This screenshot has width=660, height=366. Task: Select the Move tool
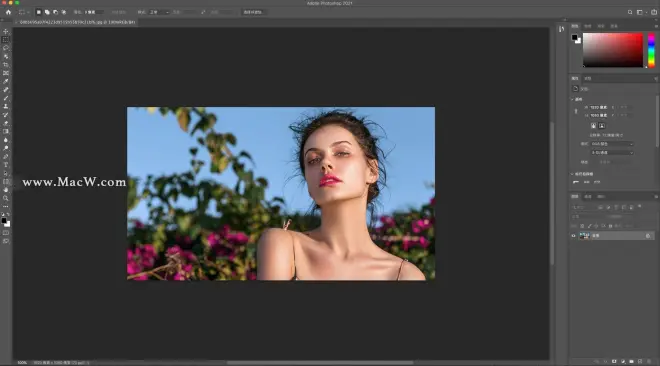(5, 32)
